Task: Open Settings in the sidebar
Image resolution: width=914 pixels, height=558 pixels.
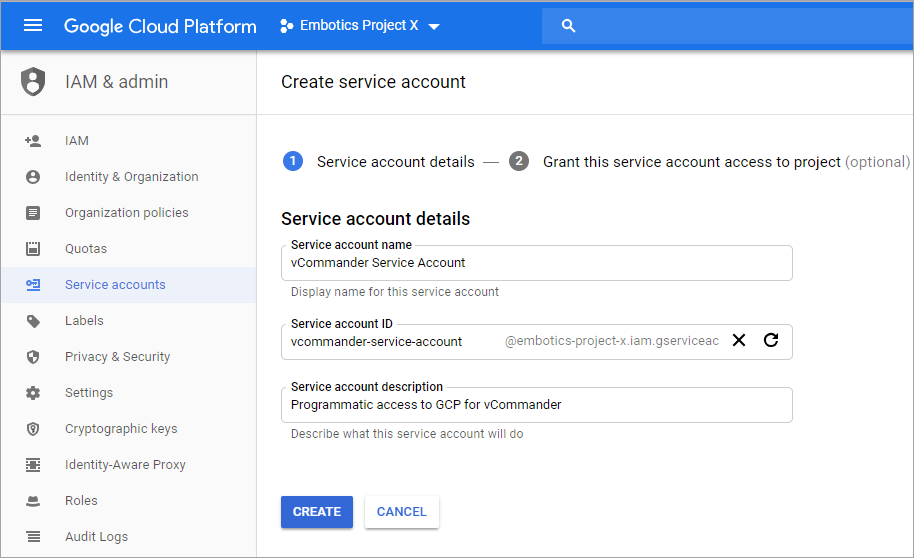Action: tap(89, 393)
